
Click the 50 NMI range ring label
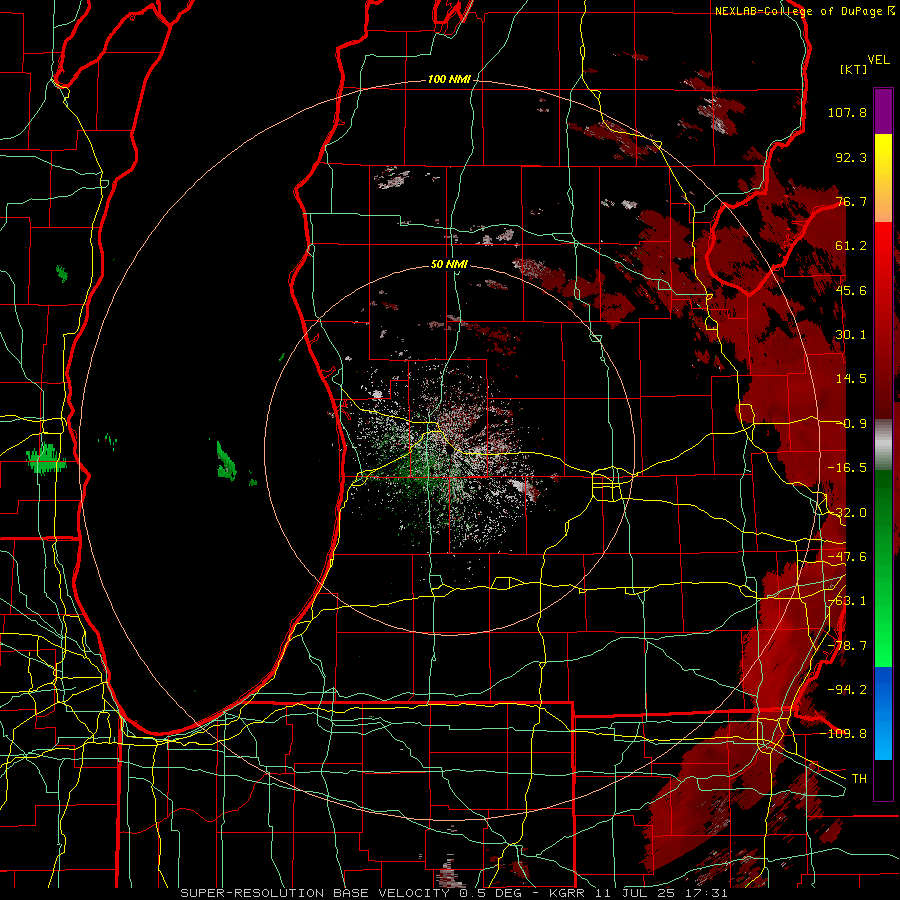[x=449, y=265]
